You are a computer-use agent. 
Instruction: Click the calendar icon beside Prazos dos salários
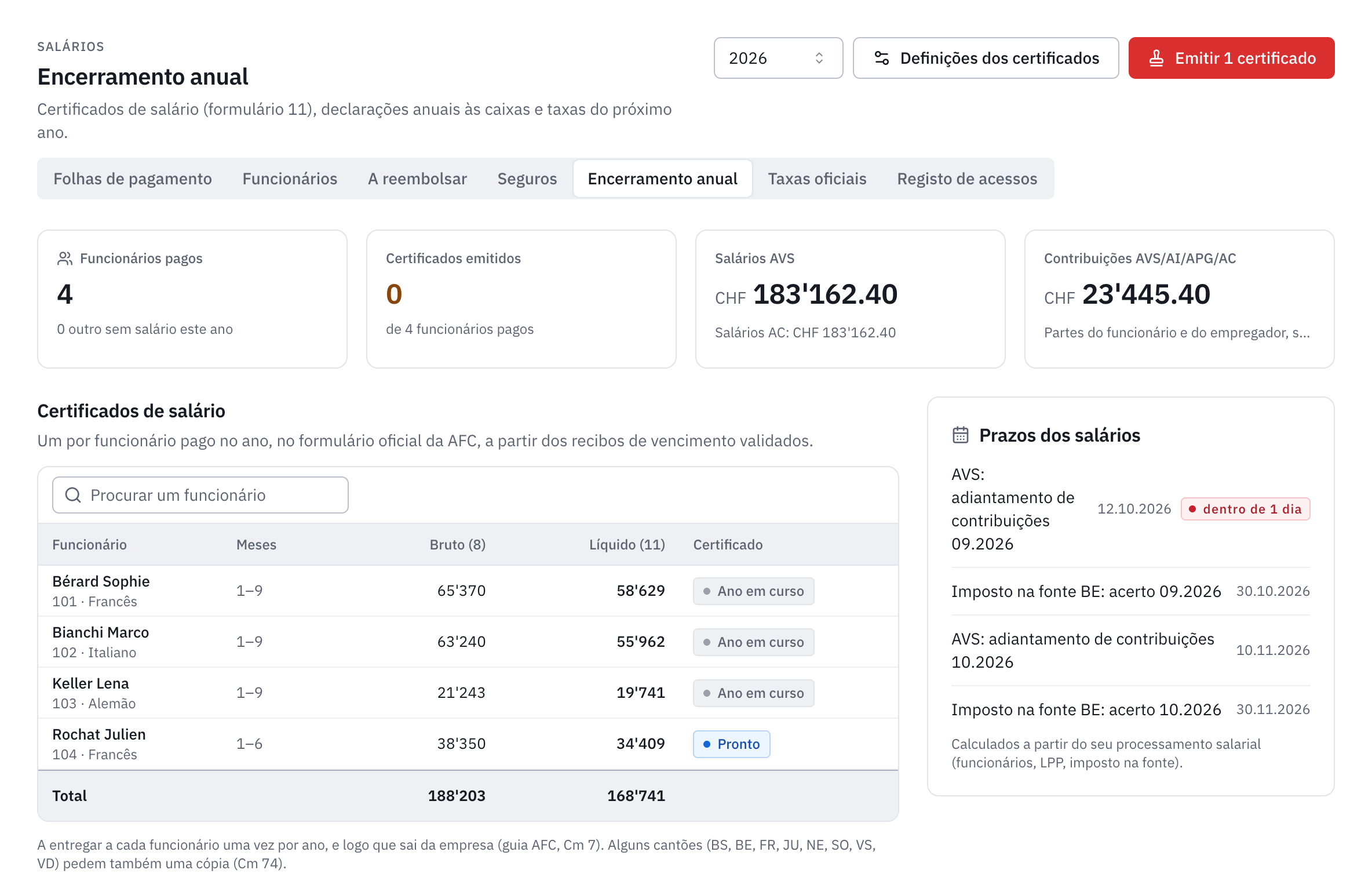click(x=961, y=435)
